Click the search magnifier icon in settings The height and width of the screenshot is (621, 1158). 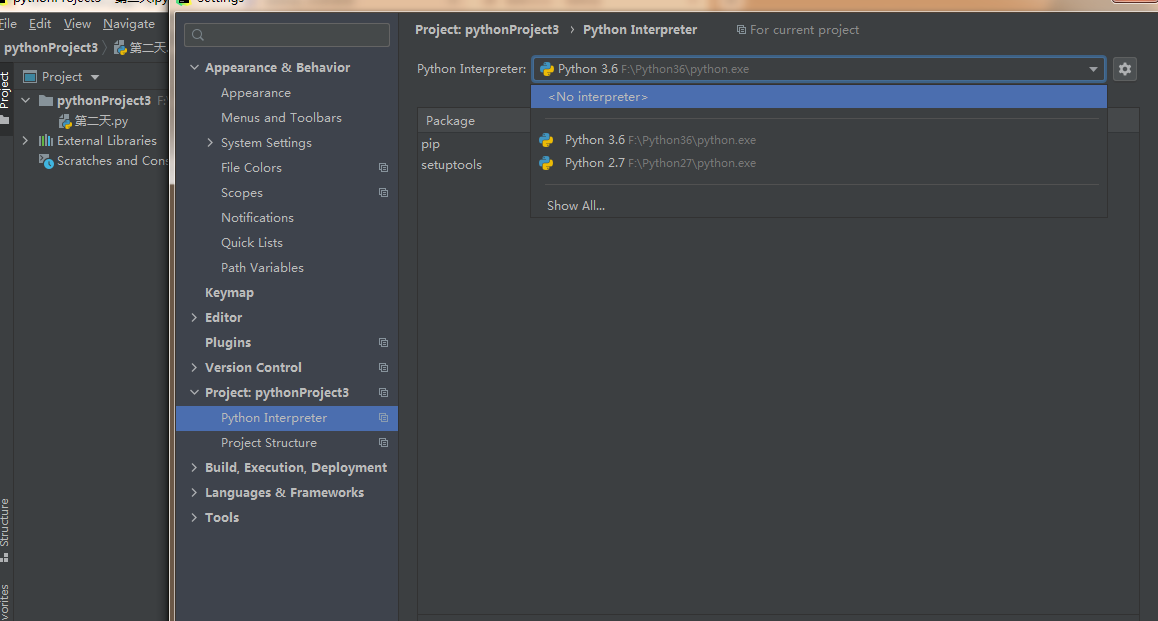point(198,35)
